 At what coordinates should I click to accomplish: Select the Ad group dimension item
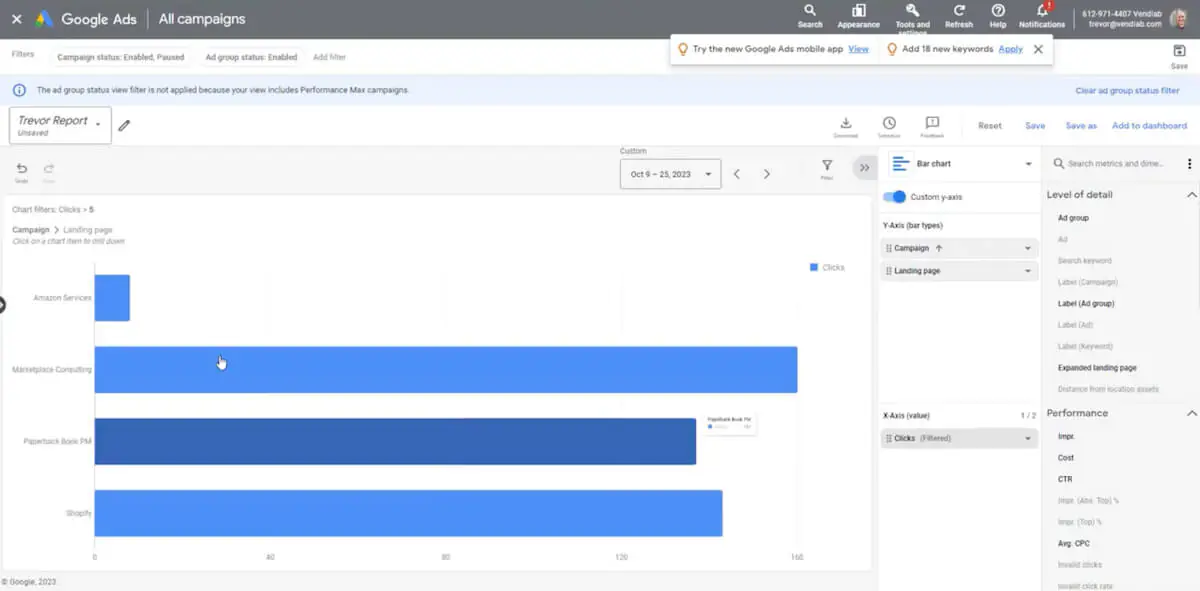click(1073, 218)
